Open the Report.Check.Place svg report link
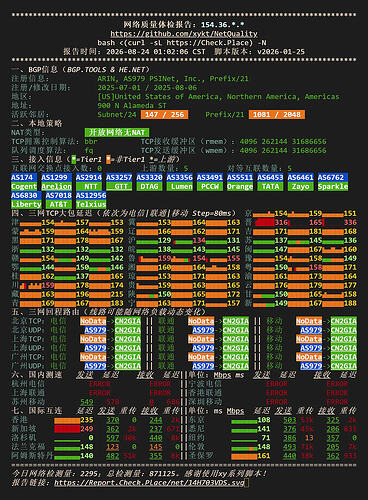This screenshot has width=368, height=500. 149,482
